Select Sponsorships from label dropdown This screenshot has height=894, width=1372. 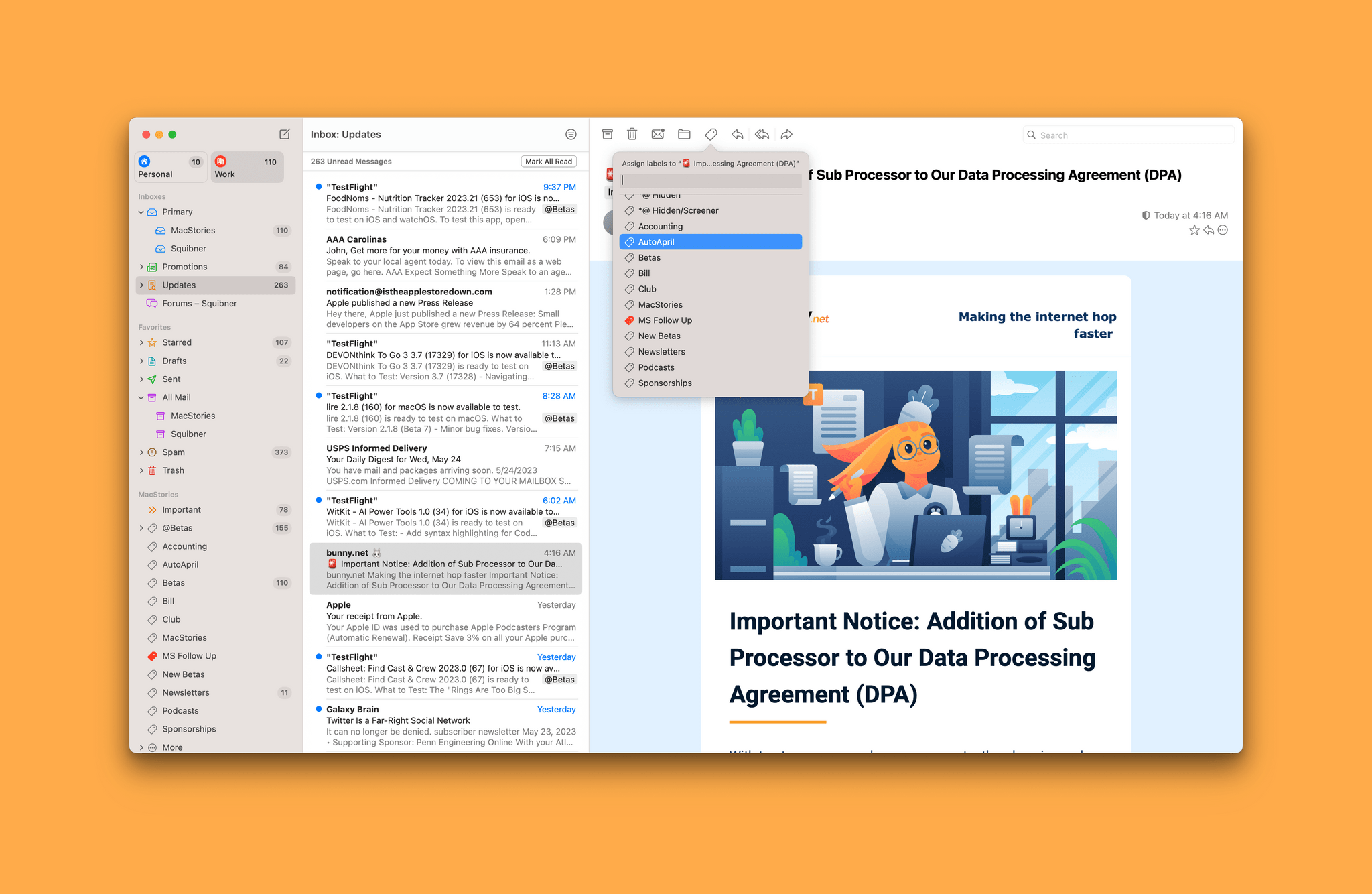(x=665, y=383)
